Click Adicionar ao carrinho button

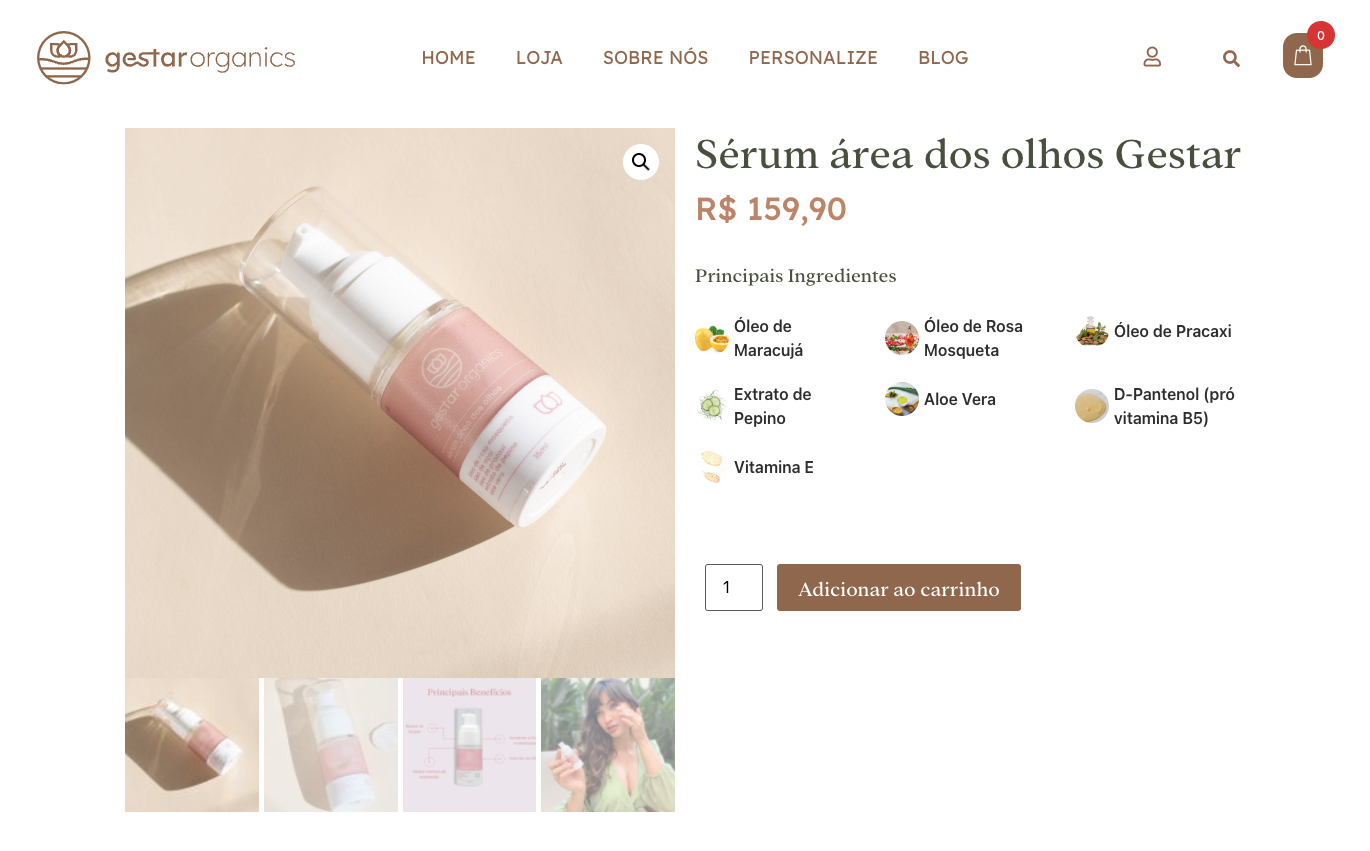pos(899,588)
